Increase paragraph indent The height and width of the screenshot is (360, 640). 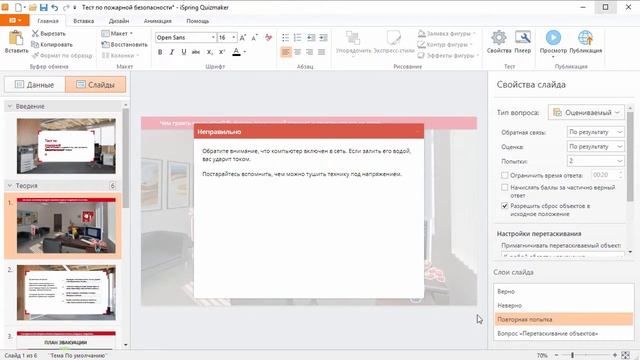click(x=323, y=38)
